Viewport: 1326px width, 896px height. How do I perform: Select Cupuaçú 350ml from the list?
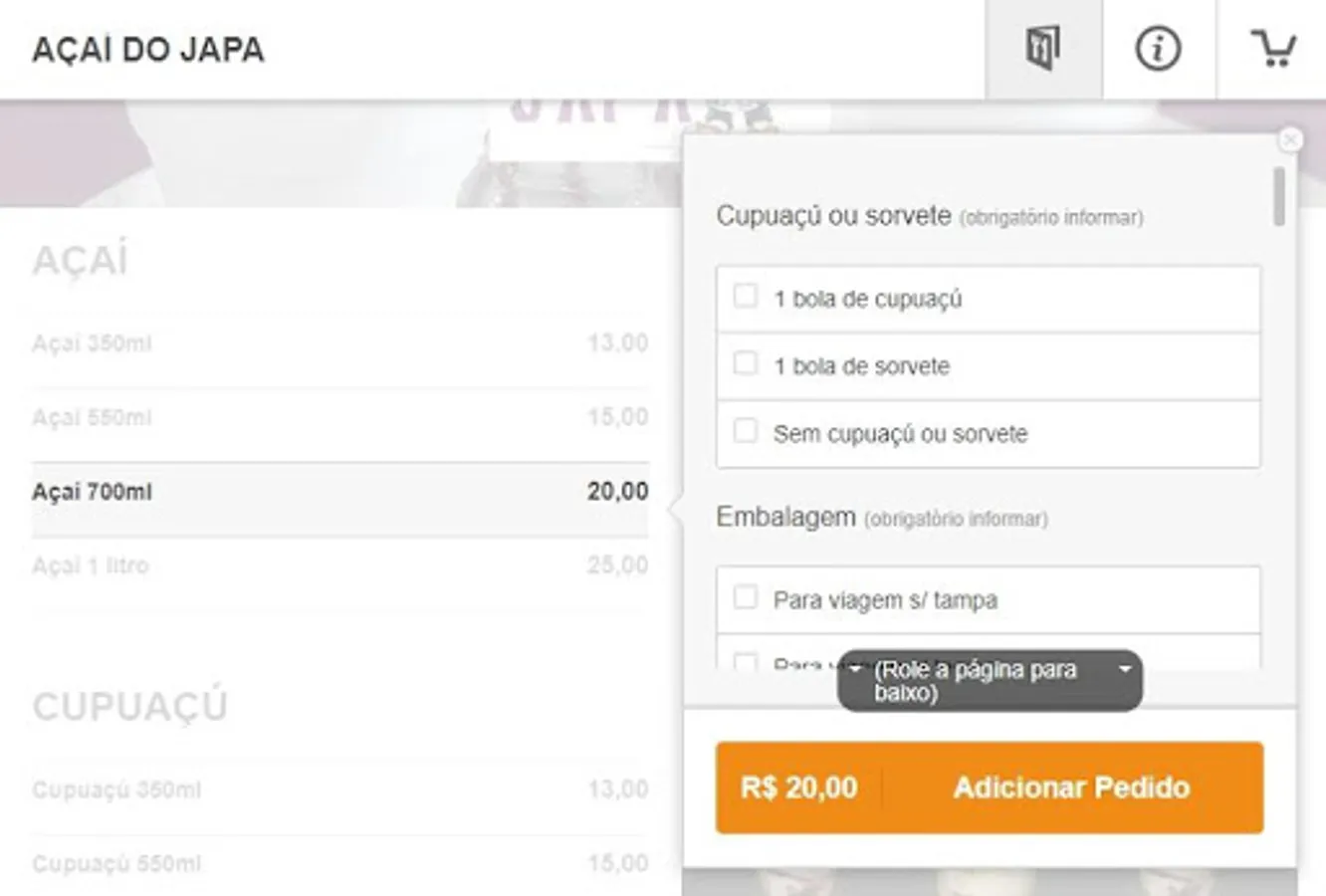339,789
